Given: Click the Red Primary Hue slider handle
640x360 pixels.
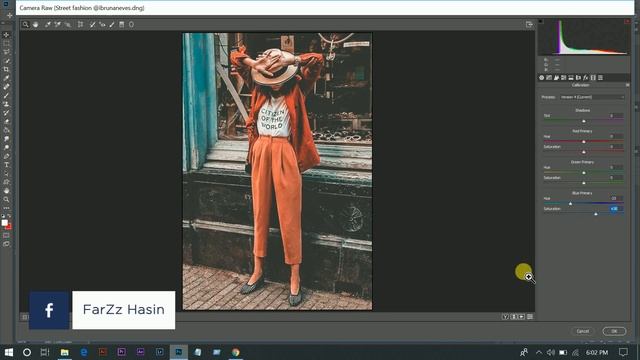Looking at the screenshot, I should click(584, 142).
